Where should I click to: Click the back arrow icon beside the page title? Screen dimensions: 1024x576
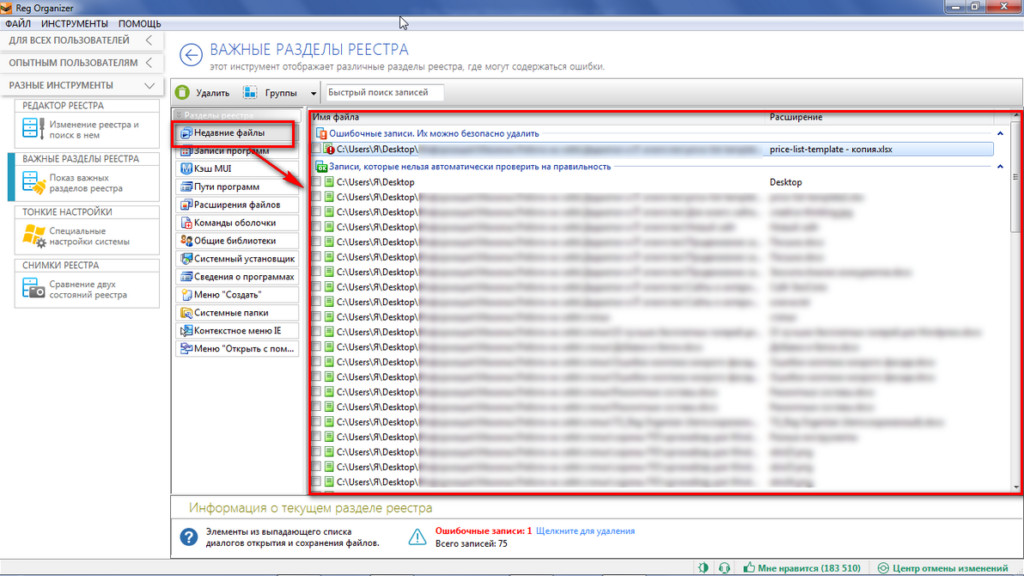coord(191,54)
